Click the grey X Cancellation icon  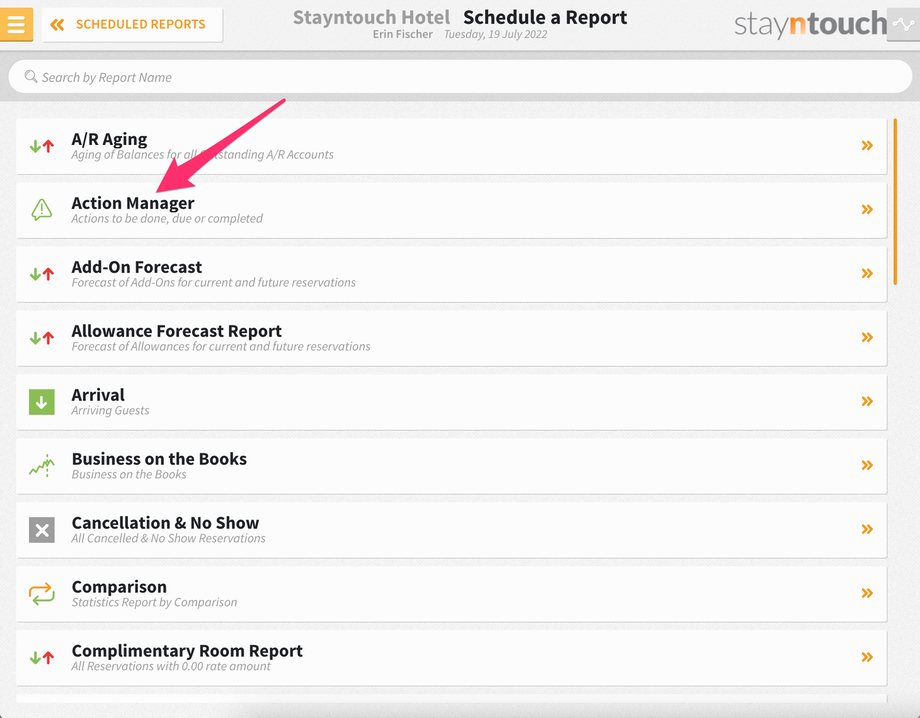pyautogui.click(x=42, y=530)
